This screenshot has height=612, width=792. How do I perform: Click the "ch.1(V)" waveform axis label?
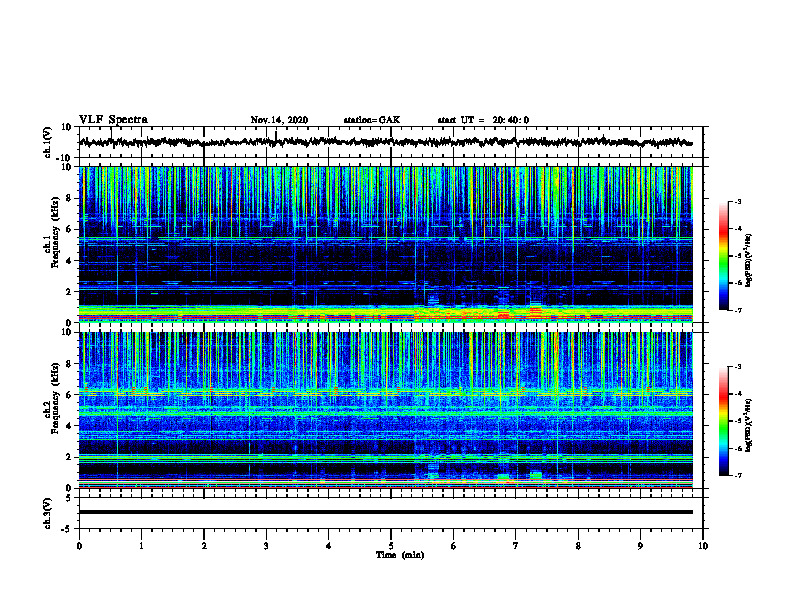pos(48,142)
